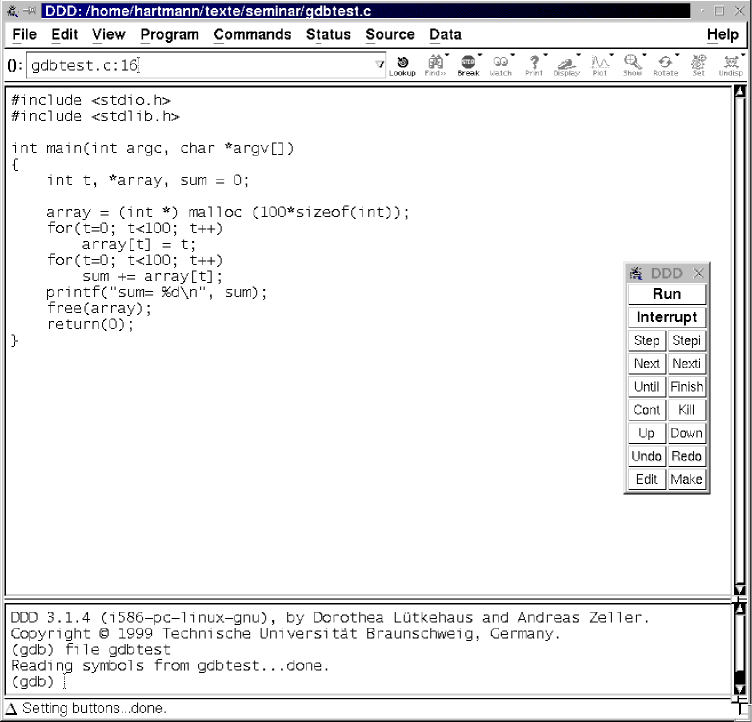Click the int main declaration line

click(x=153, y=148)
